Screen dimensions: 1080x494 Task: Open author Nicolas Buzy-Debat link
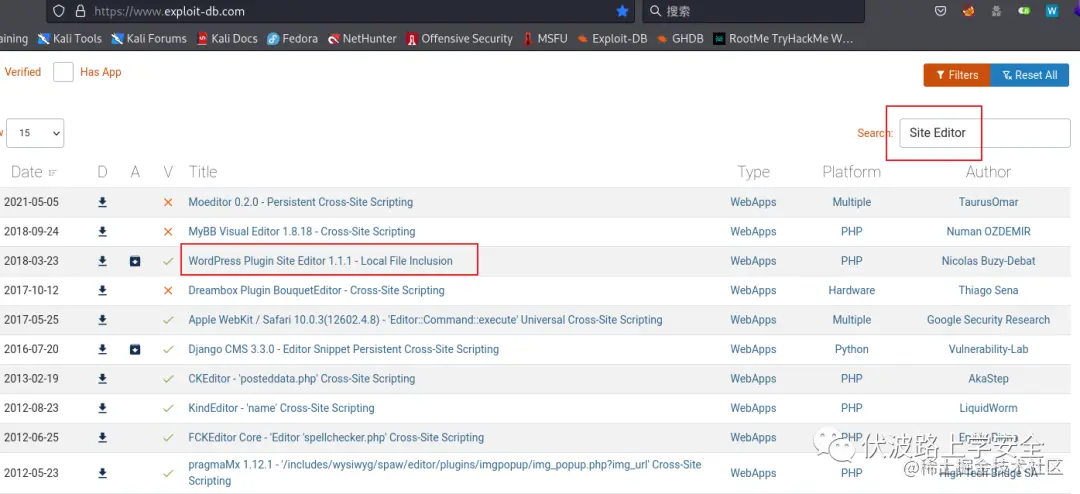coord(988,261)
